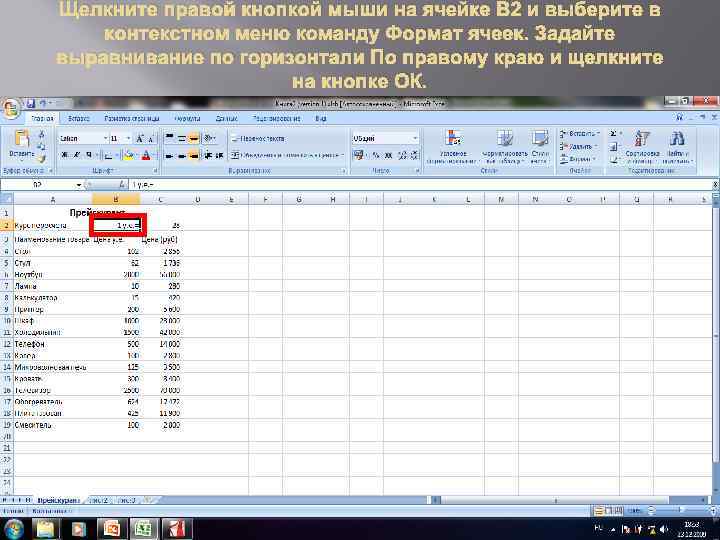Open the text orientation options
Screen dimensions: 720x540
[210, 138]
